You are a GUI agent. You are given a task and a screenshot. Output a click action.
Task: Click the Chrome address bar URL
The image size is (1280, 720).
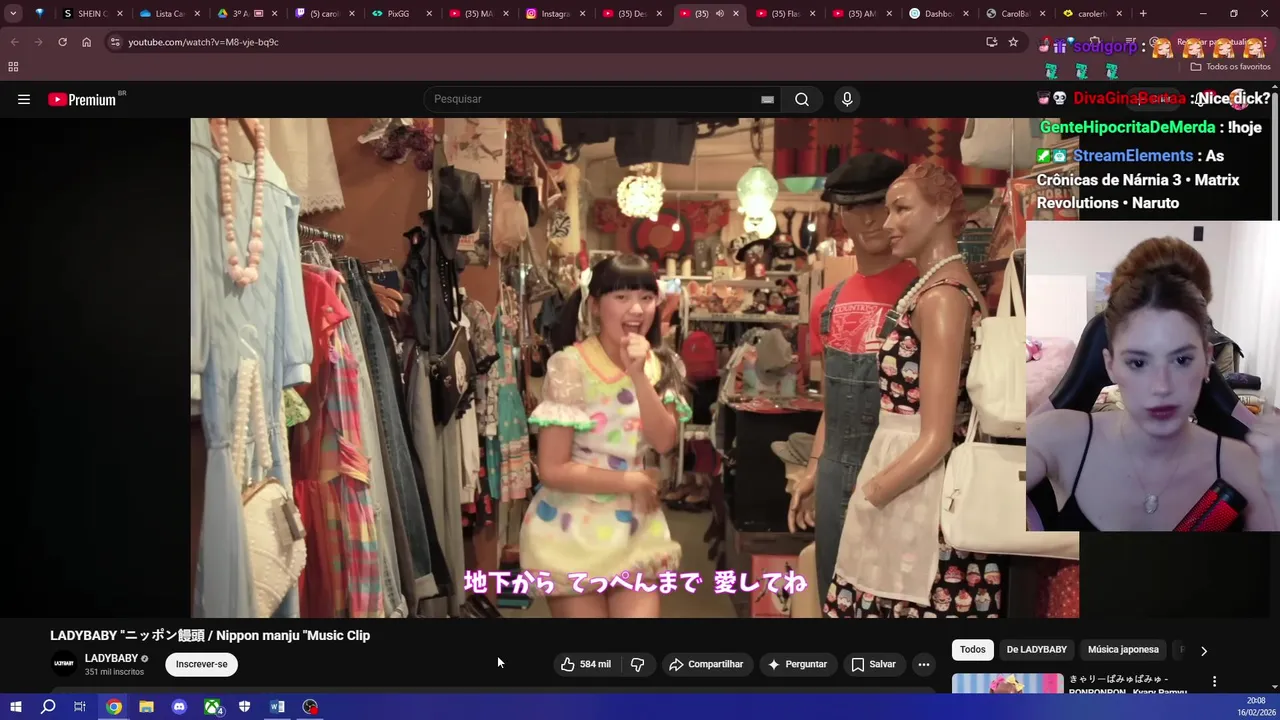click(x=203, y=42)
